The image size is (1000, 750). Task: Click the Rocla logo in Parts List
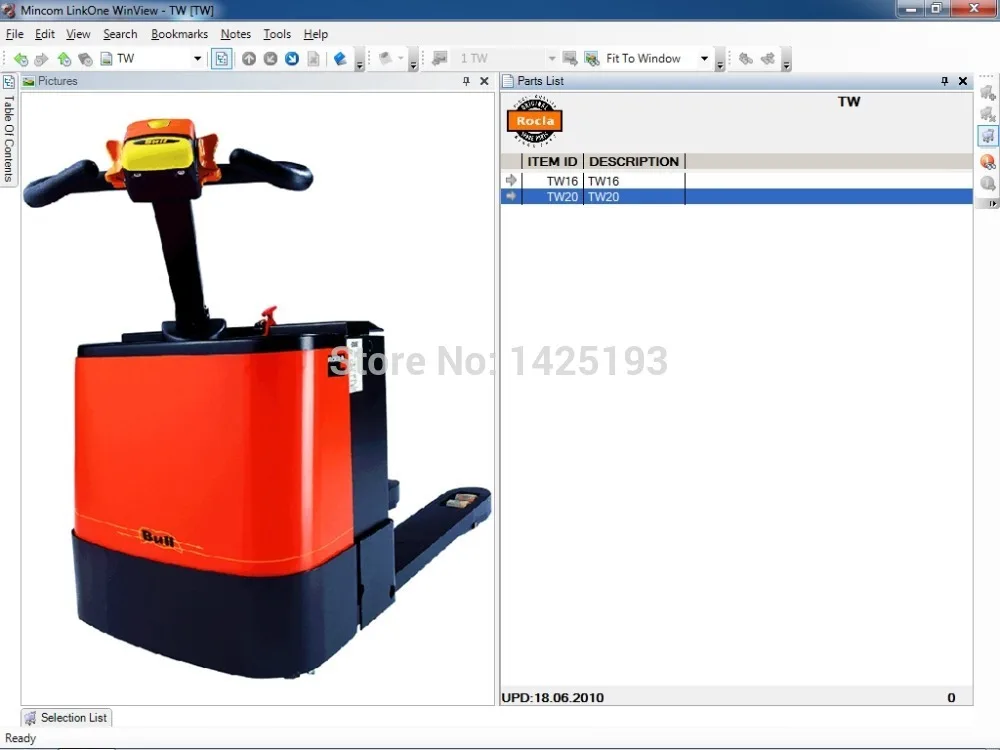[x=534, y=121]
